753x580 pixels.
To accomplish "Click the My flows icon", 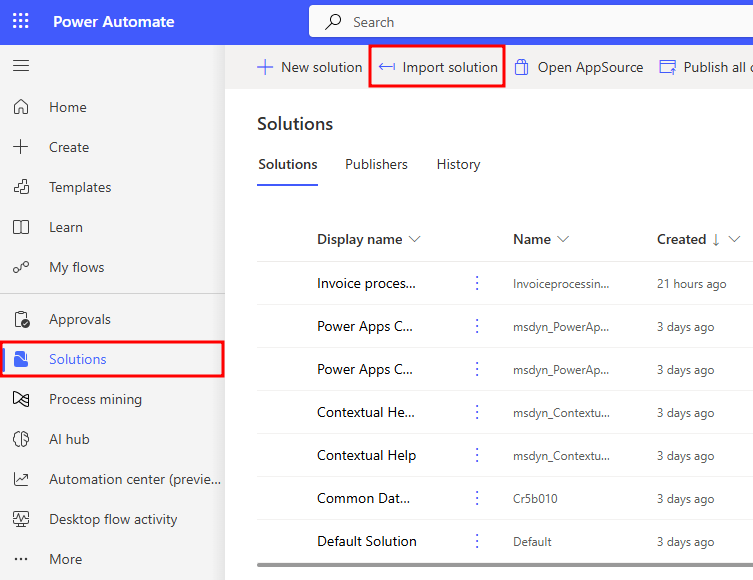I will point(21,267).
